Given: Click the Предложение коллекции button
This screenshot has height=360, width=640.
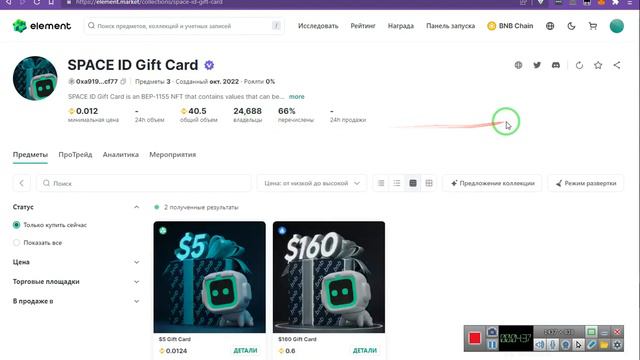Looking at the screenshot, I should coord(493,183).
